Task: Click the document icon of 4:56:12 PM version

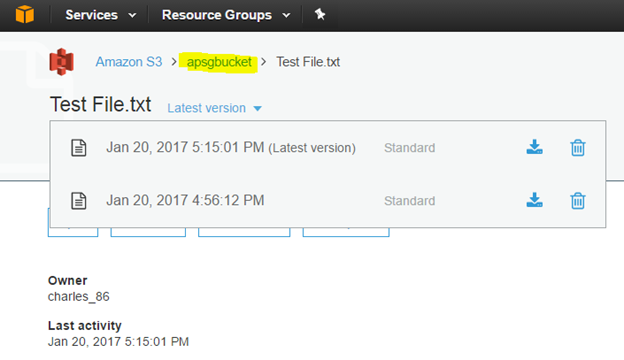Action: tap(78, 200)
